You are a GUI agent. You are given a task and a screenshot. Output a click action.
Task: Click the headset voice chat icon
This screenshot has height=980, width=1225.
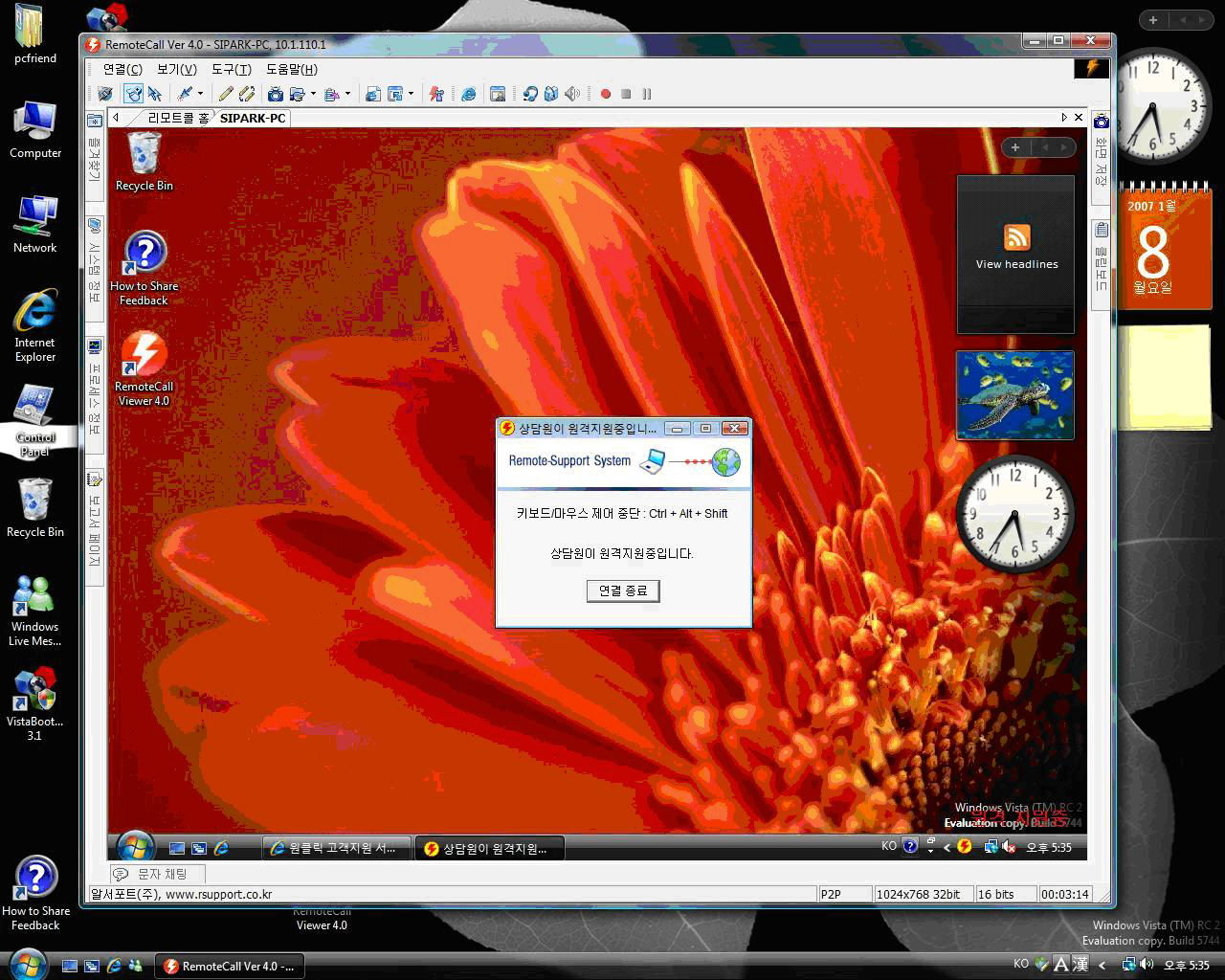point(530,94)
